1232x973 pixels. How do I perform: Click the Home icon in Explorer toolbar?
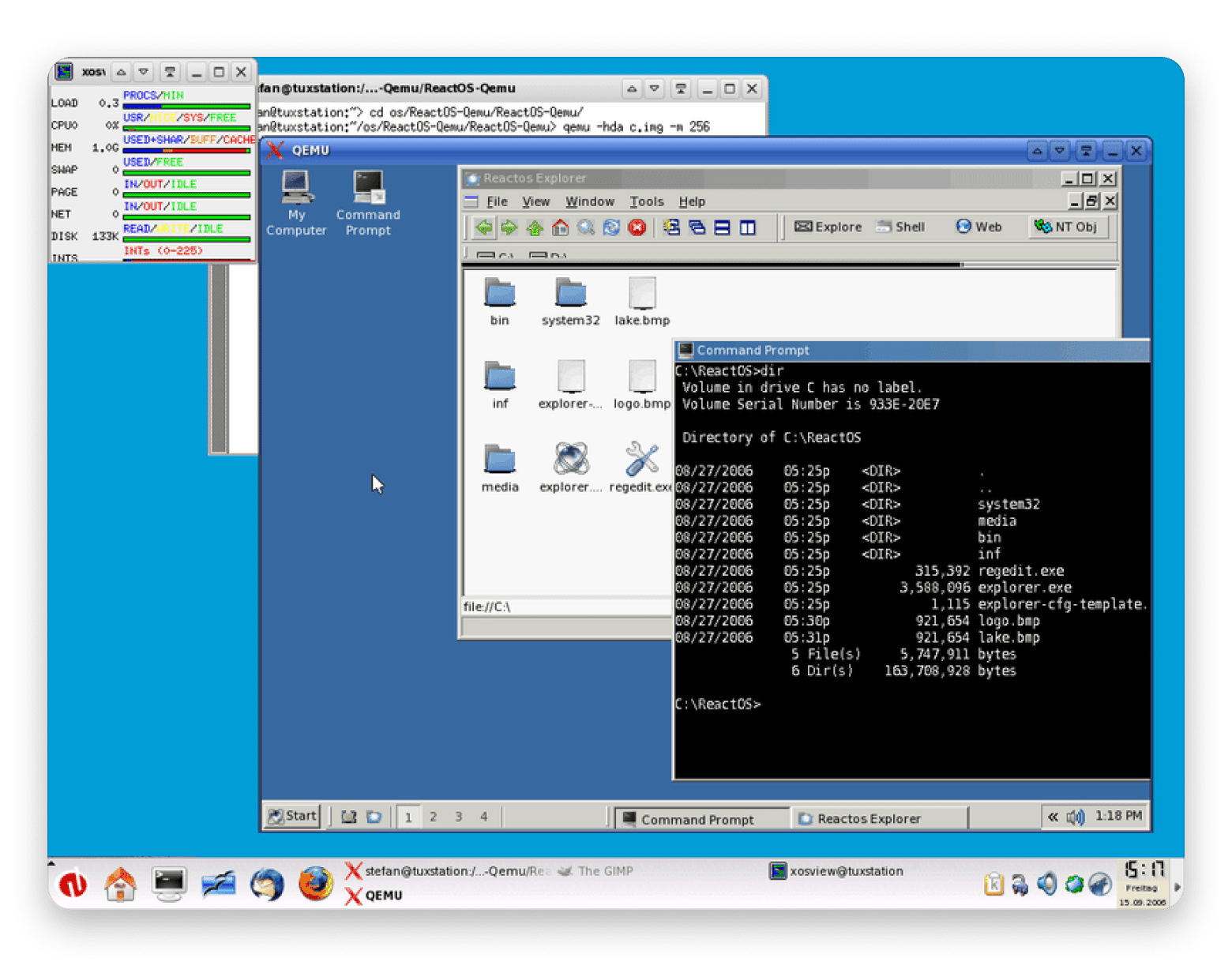[x=560, y=227]
